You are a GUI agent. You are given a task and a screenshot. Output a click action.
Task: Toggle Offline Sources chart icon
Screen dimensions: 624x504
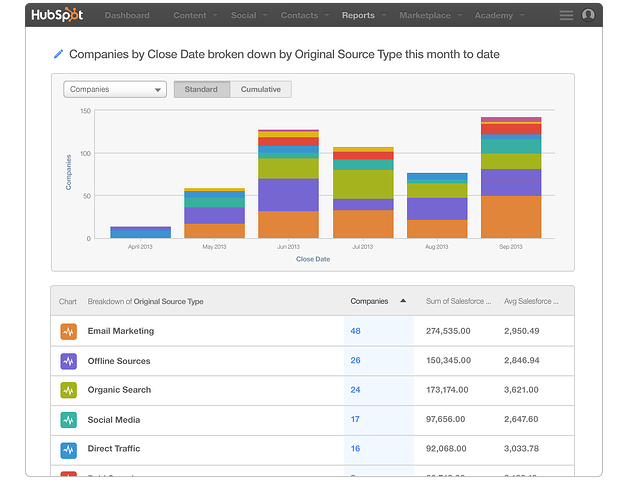click(x=68, y=361)
